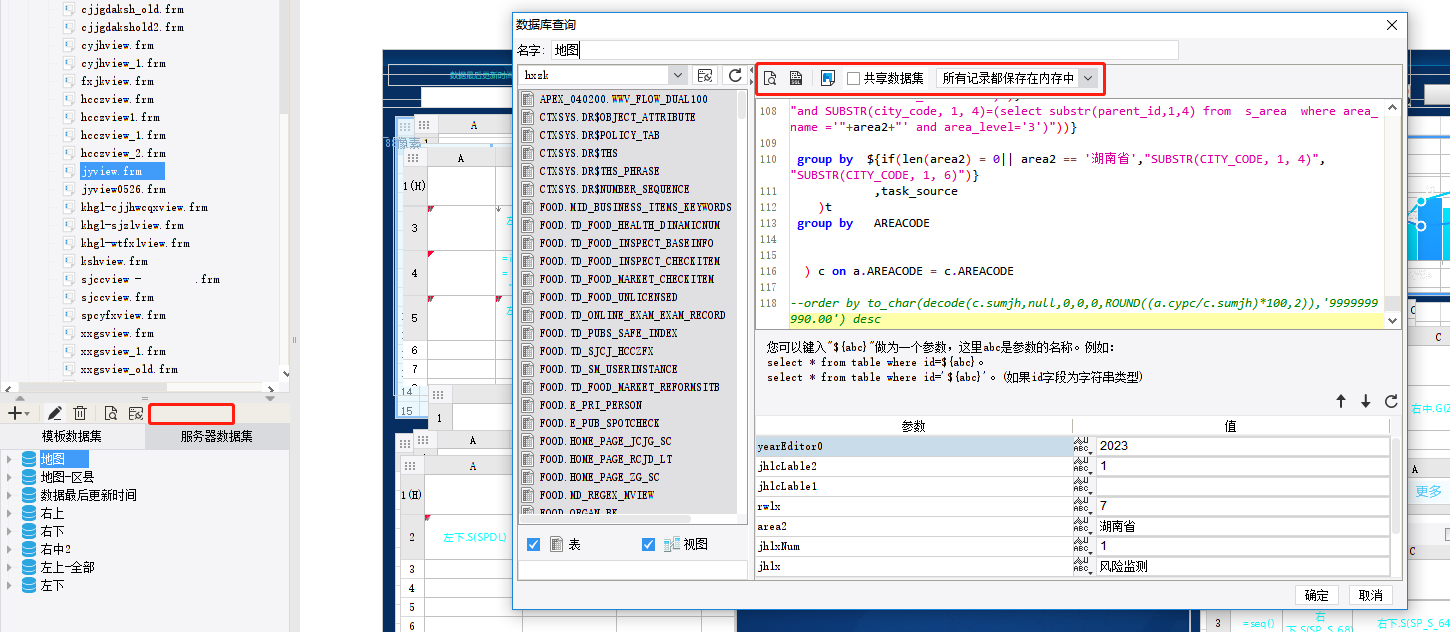Click the trash delete dataset icon
The height and width of the screenshot is (632, 1450).
click(x=80, y=413)
